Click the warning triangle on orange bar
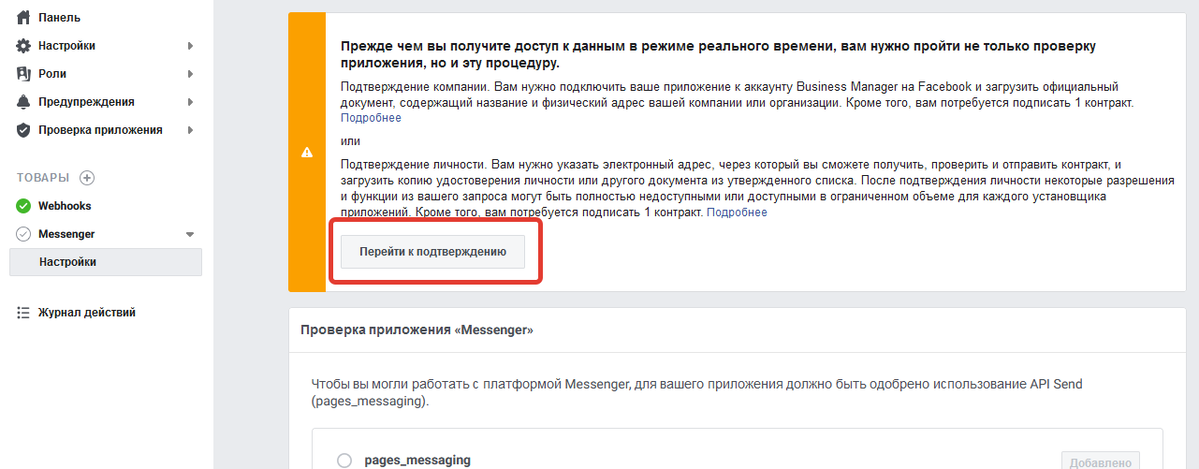1199x469 pixels. coord(307,151)
